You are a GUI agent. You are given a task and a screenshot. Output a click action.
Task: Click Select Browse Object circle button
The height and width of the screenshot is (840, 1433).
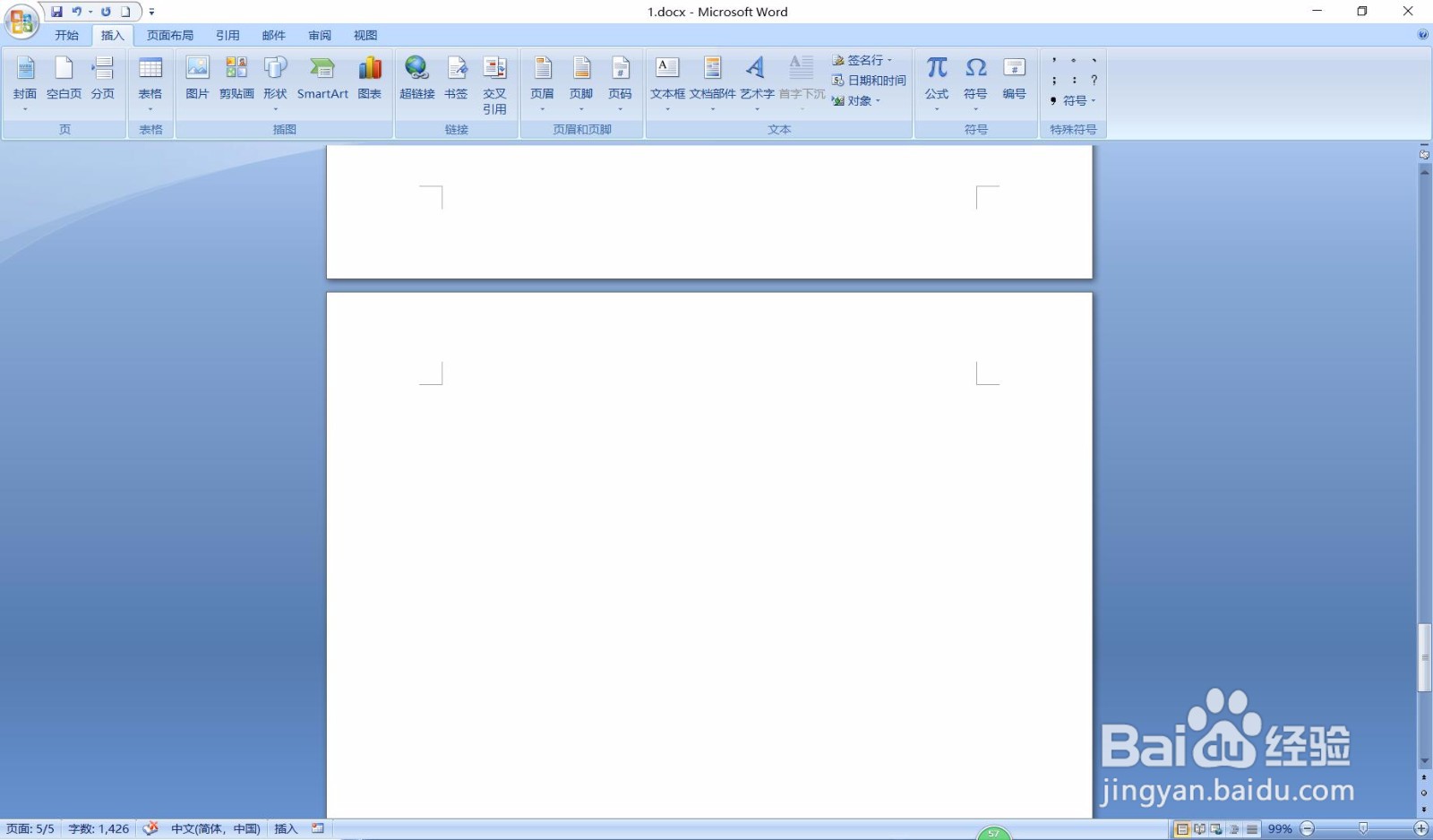click(1424, 793)
